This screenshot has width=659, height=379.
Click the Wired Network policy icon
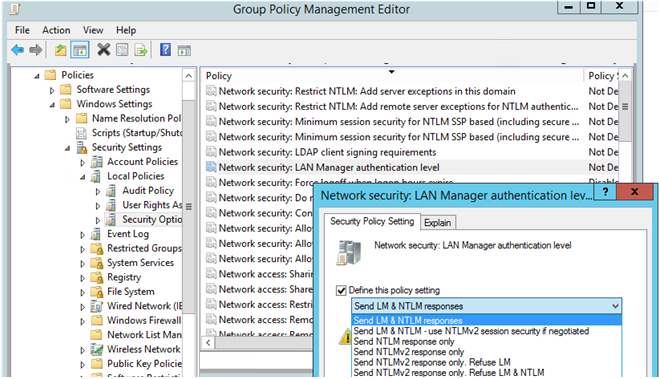pyautogui.click(x=97, y=306)
